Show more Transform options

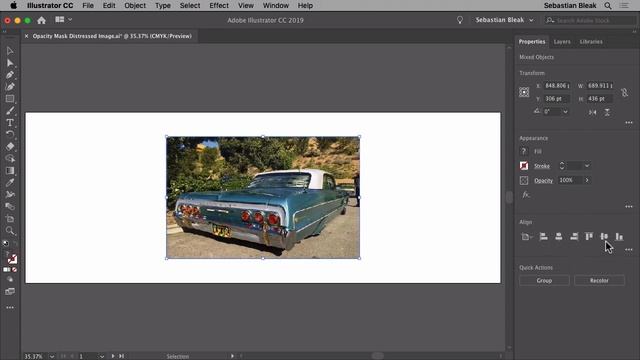[x=629, y=122]
